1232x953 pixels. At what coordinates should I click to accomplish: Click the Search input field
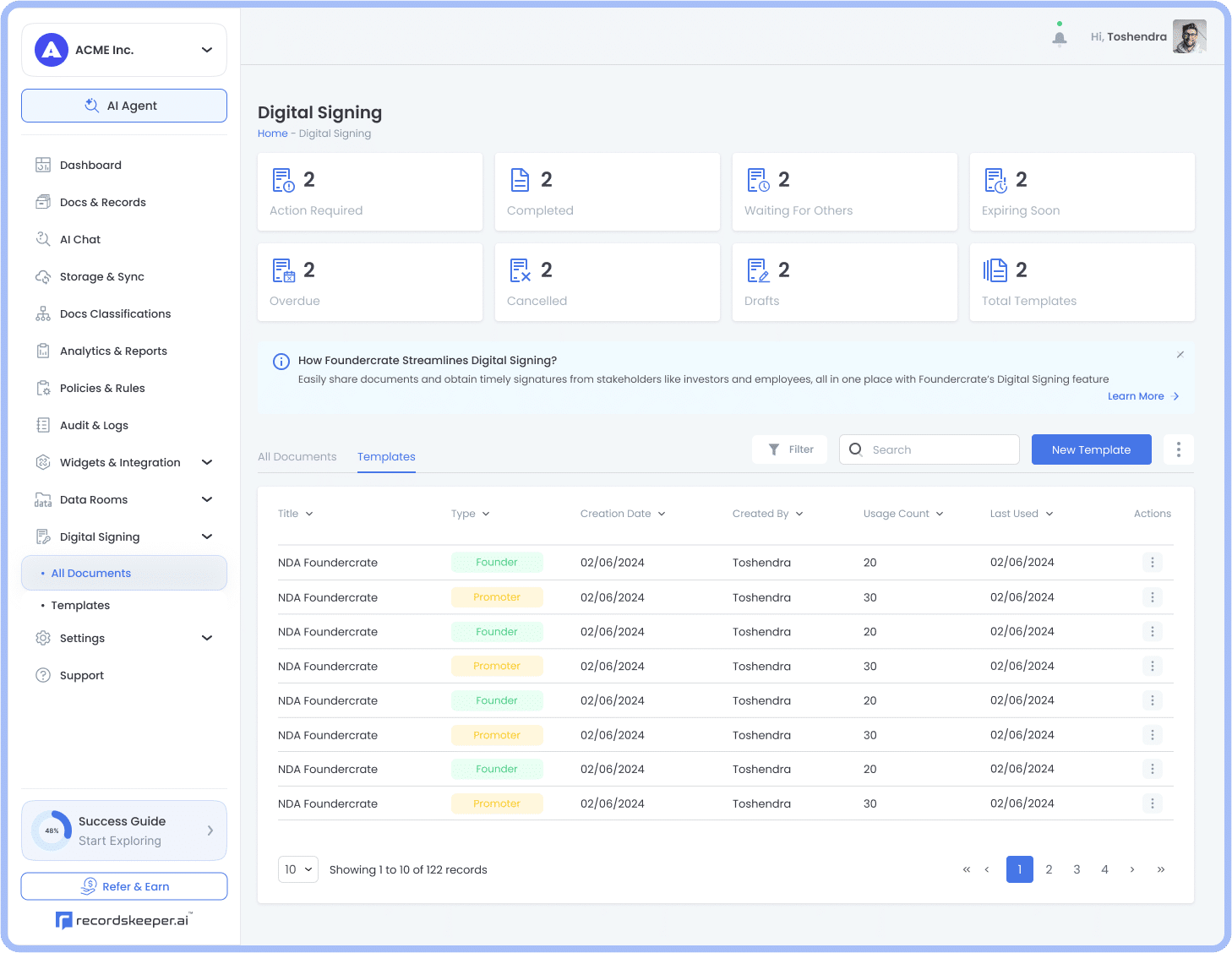coord(929,449)
